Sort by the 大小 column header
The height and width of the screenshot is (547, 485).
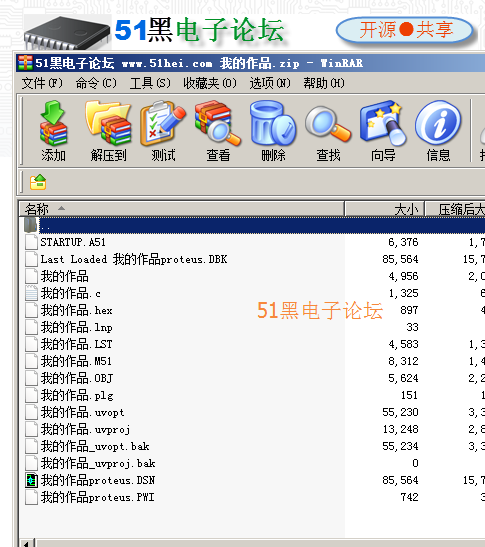385,209
